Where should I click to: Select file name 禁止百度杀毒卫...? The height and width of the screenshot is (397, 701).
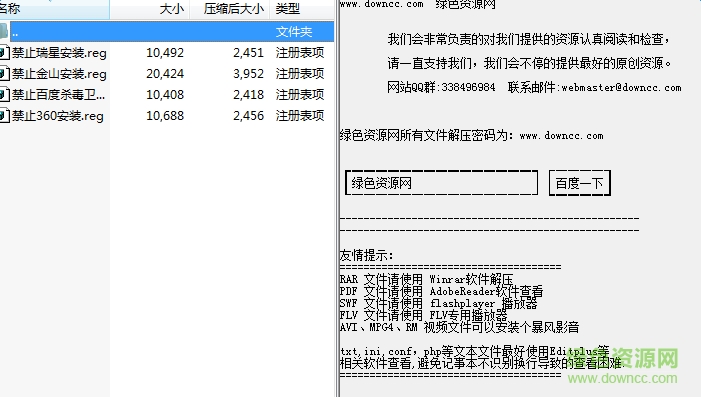58,95
